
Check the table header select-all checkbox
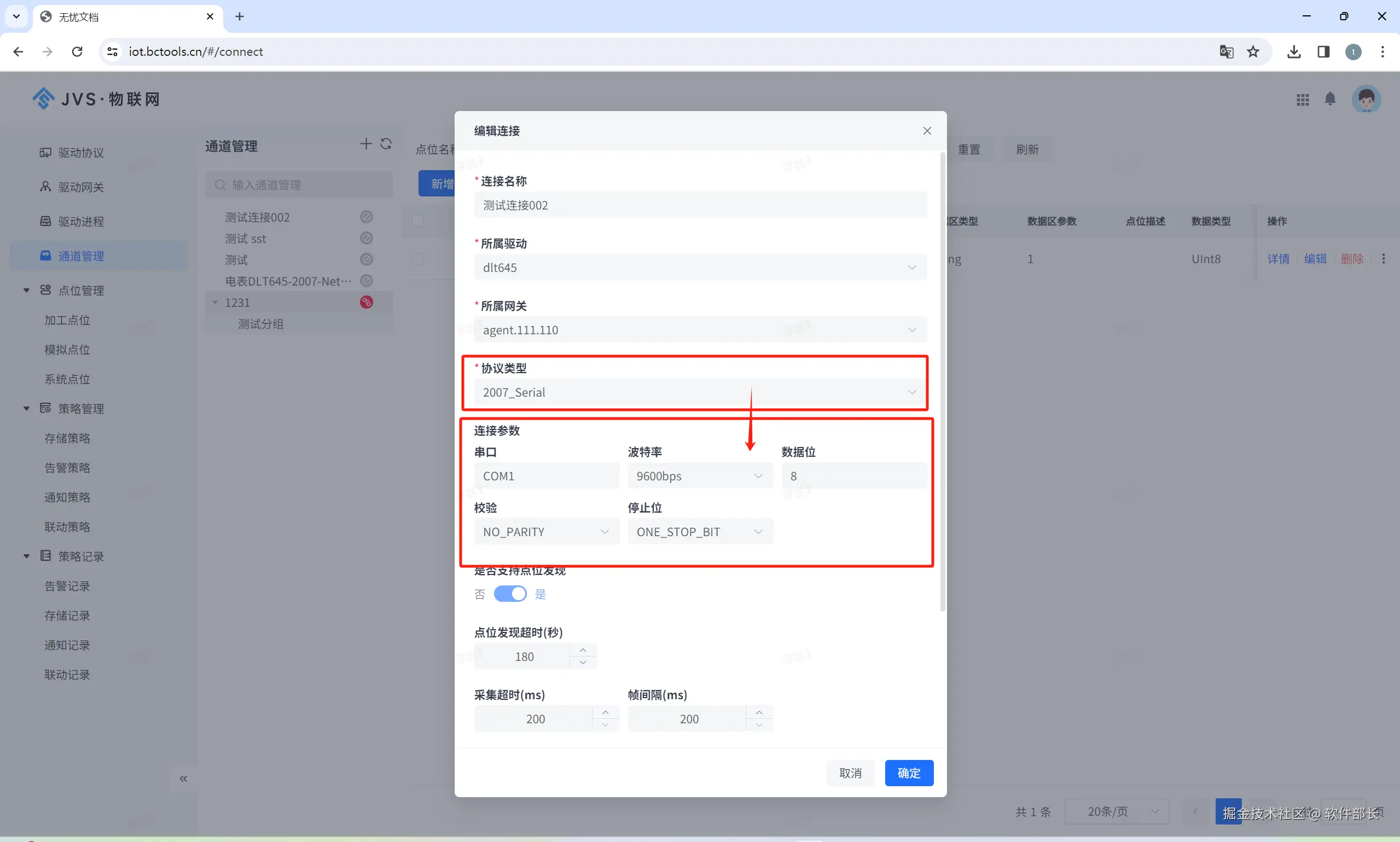(x=418, y=220)
